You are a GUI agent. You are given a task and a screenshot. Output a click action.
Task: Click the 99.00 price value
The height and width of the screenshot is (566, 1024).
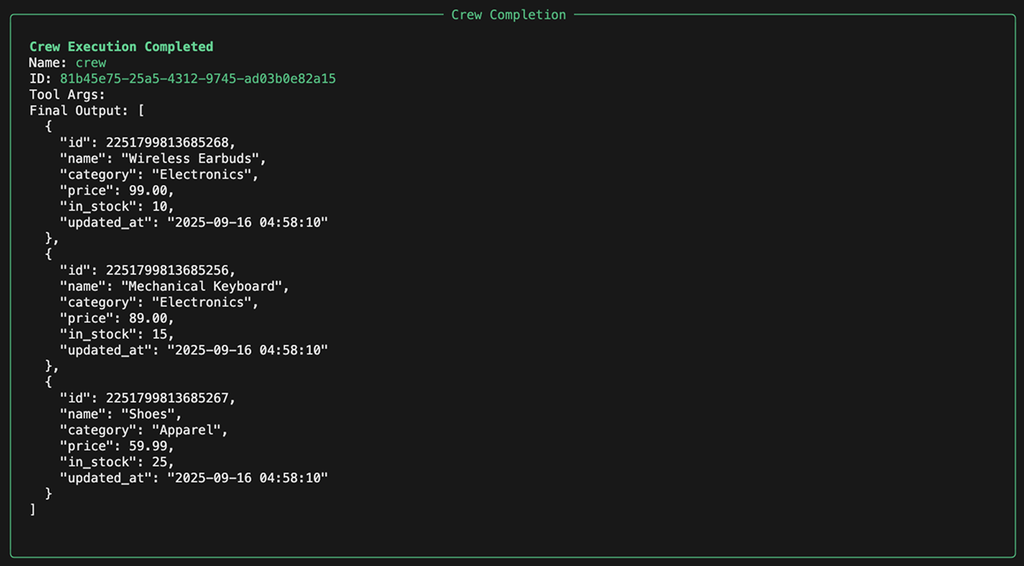151,191
